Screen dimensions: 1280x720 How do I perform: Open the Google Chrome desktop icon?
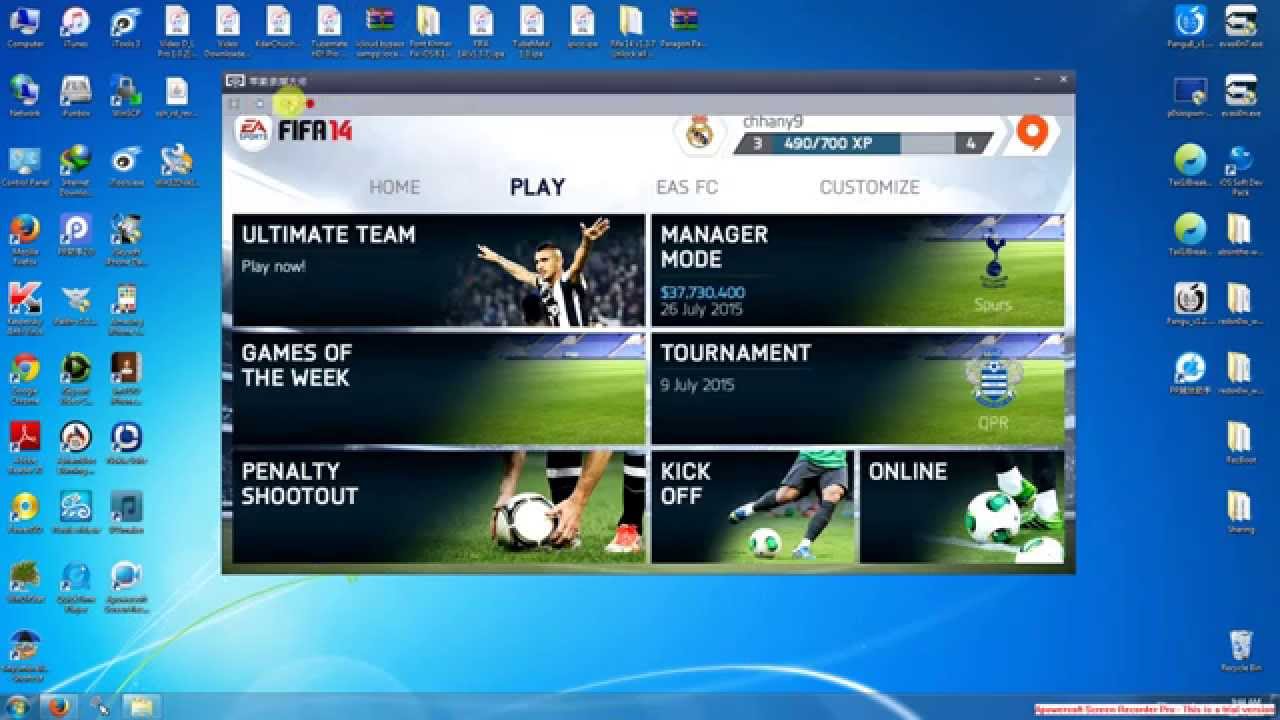tap(24, 378)
